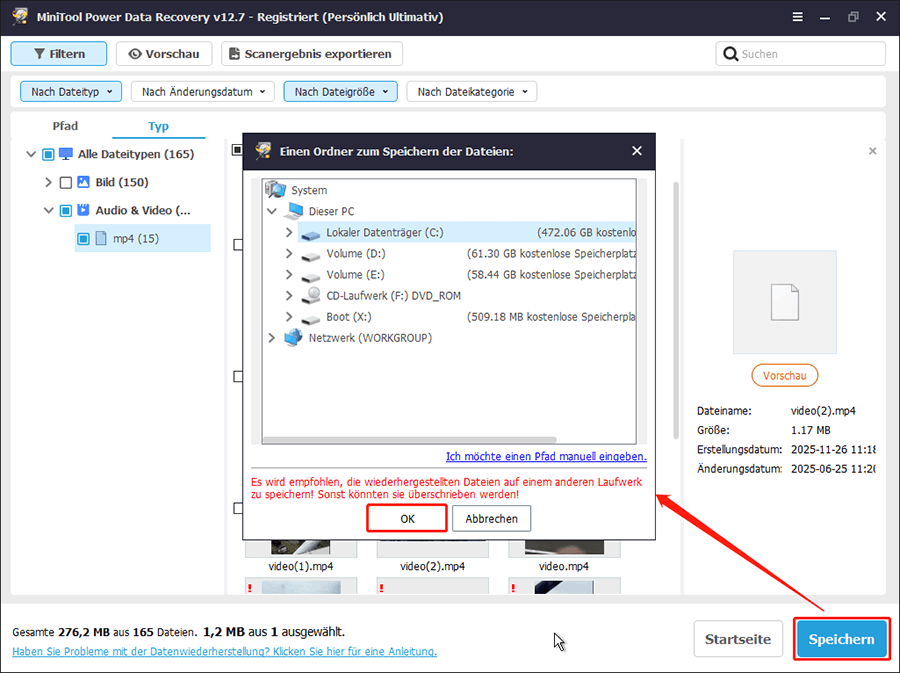Click the magnifier icon in the Suchen field
Image resolution: width=900 pixels, height=673 pixels.
point(731,53)
